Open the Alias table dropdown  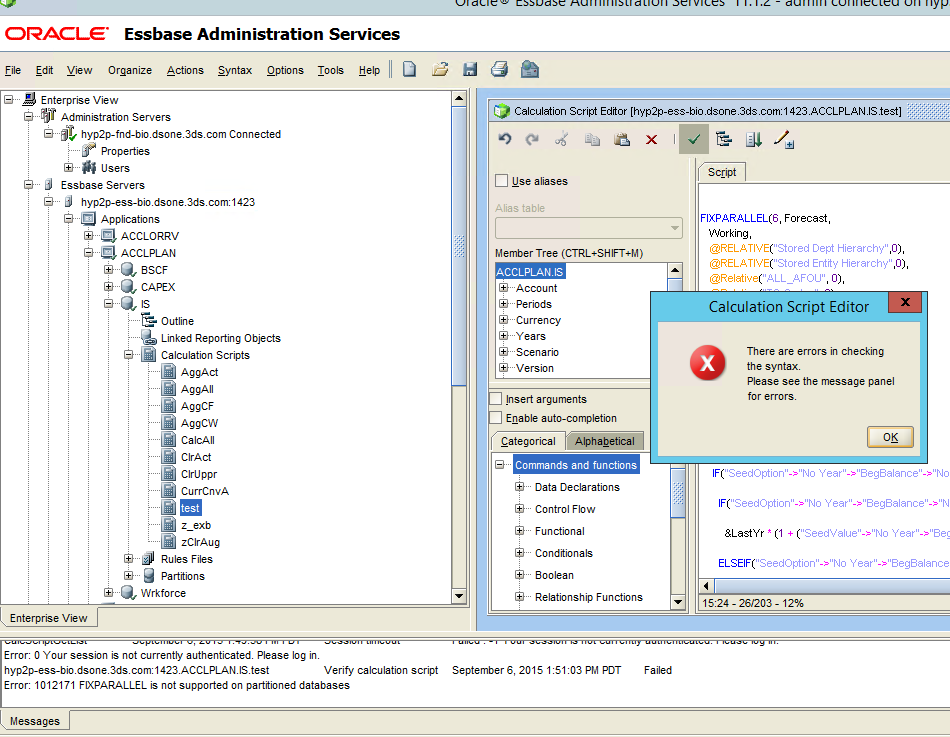tap(574, 228)
